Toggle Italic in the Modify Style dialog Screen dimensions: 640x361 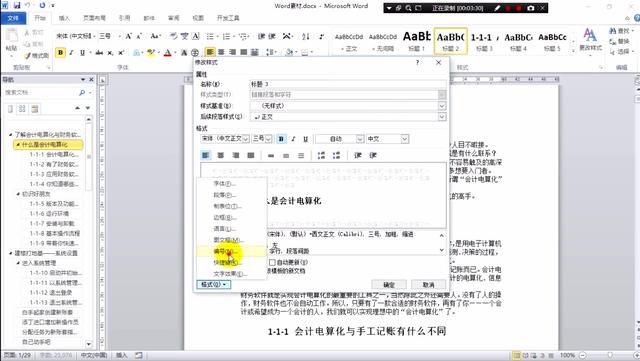[x=293, y=139]
